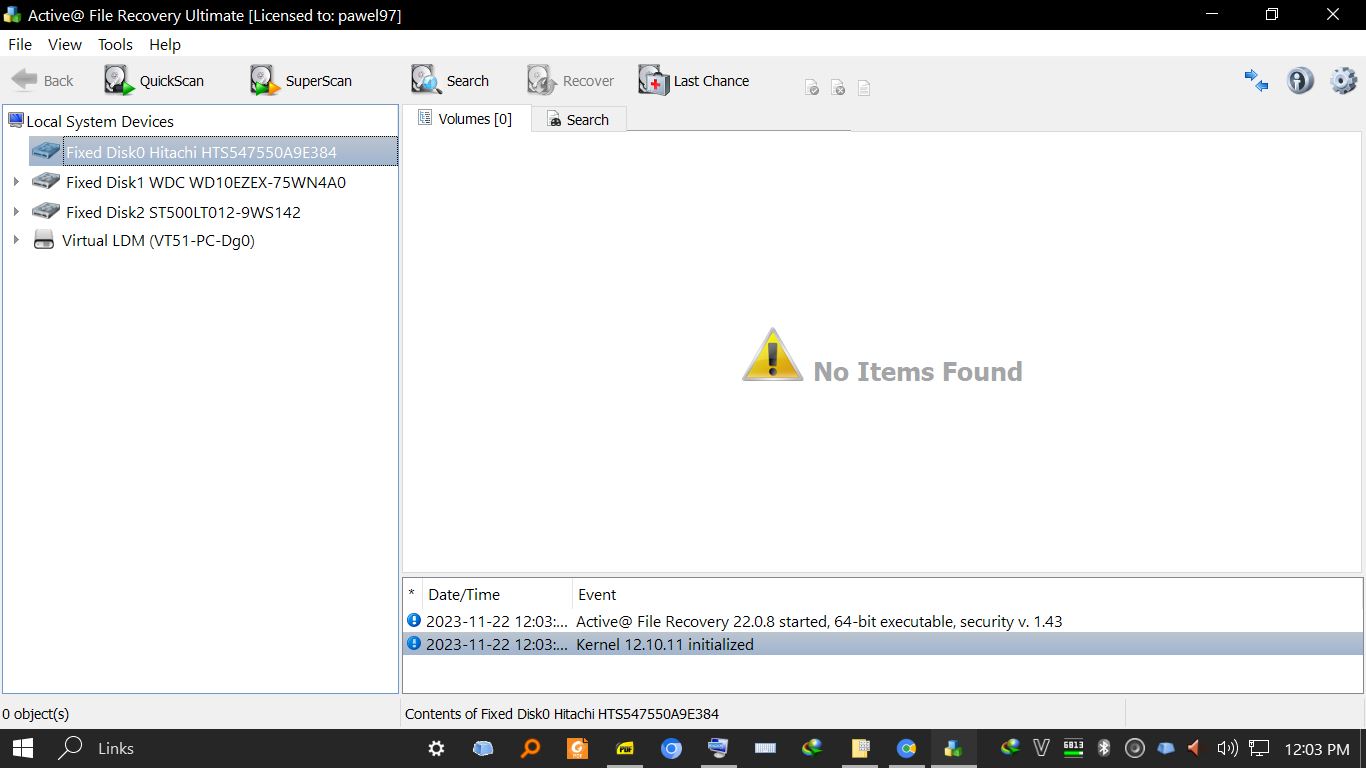Launch SuperScan from the toolbar
The height and width of the screenshot is (768, 1366).
[x=301, y=81]
